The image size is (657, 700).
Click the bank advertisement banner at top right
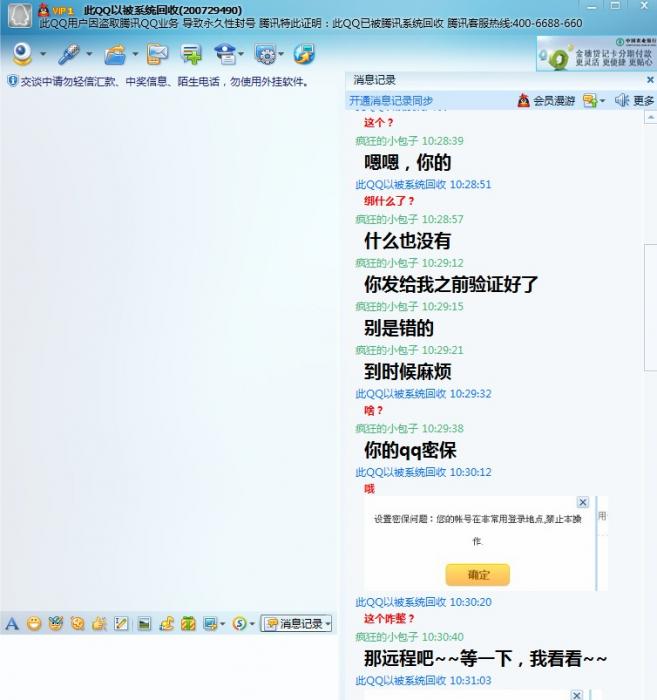596,54
